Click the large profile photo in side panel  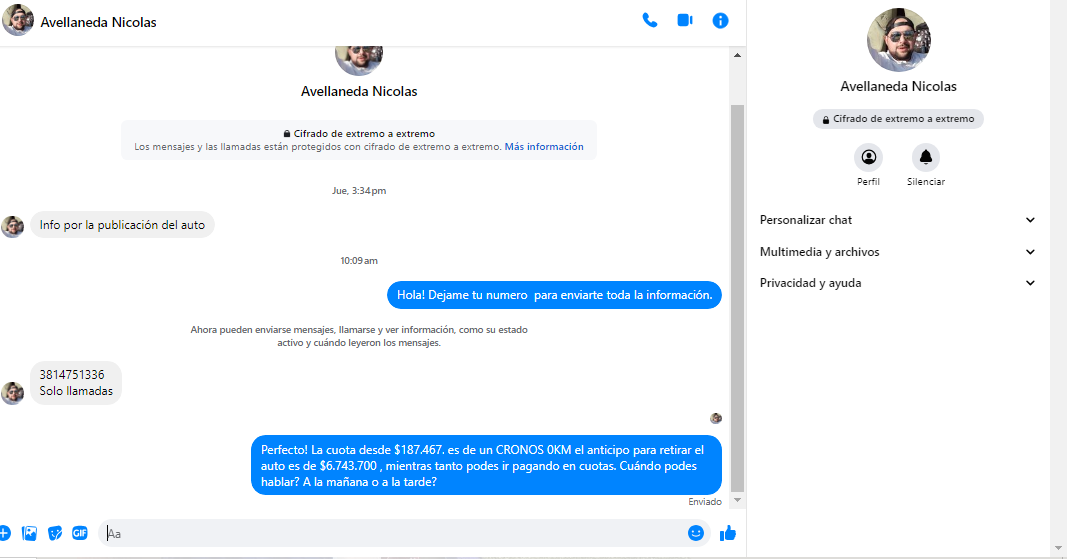[898, 40]
